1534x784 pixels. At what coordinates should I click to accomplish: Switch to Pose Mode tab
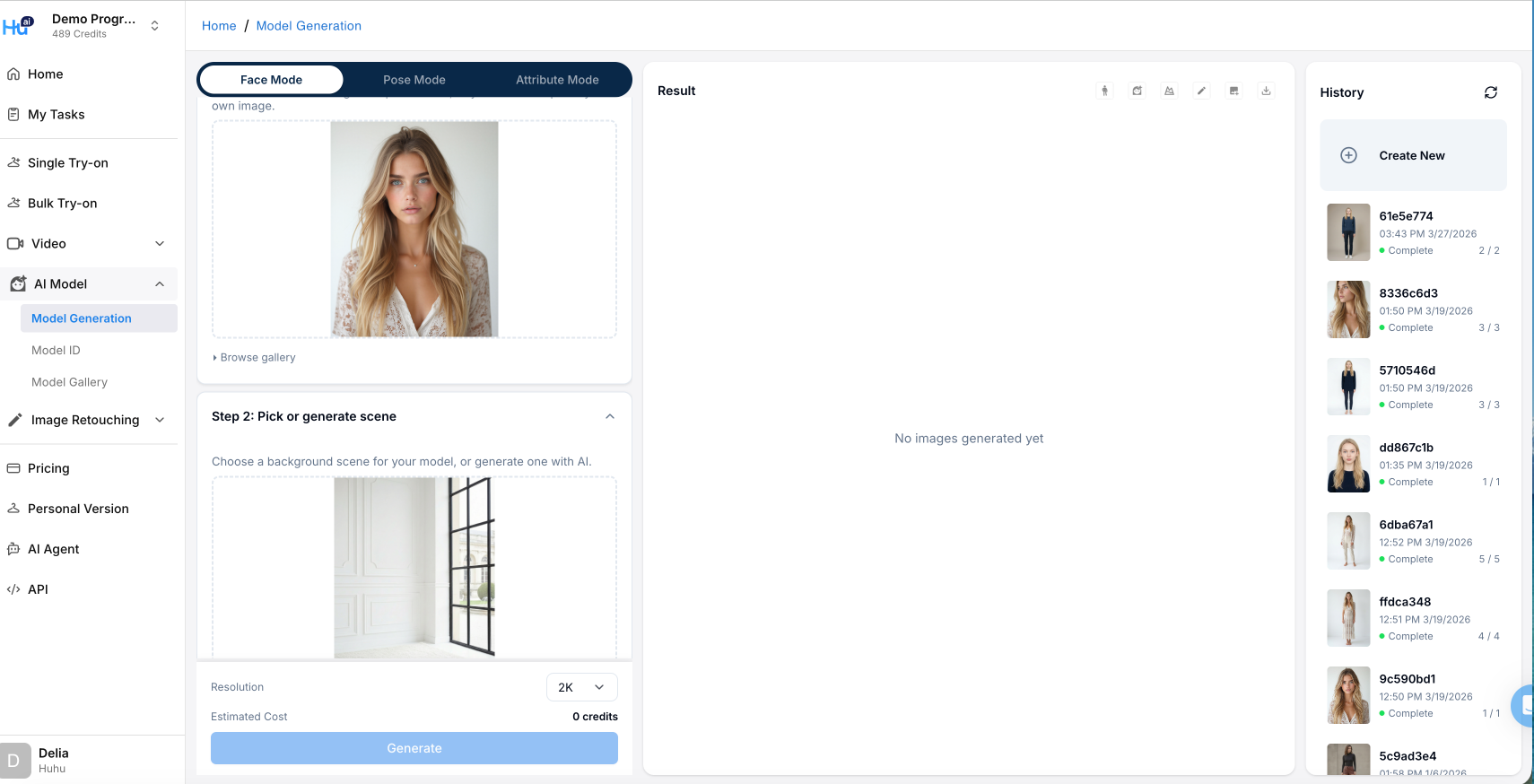click(414, 80)
